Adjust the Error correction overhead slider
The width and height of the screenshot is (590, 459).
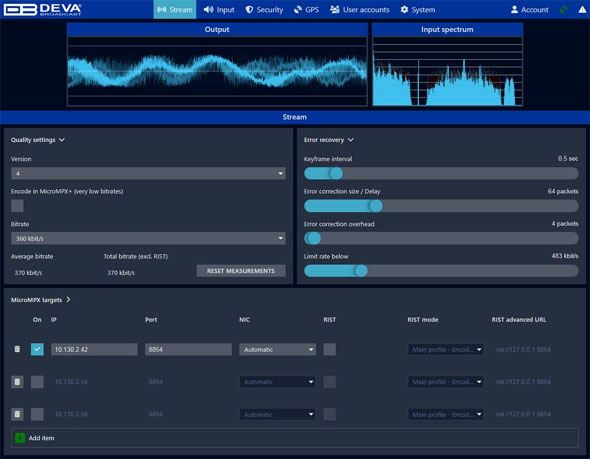pos(441,238)
